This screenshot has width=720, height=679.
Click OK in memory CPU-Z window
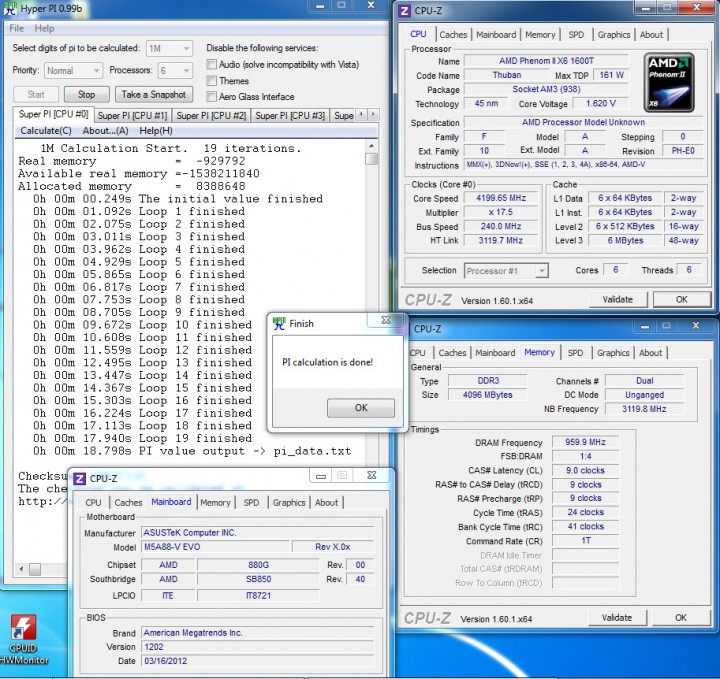[x=681, y=618]
